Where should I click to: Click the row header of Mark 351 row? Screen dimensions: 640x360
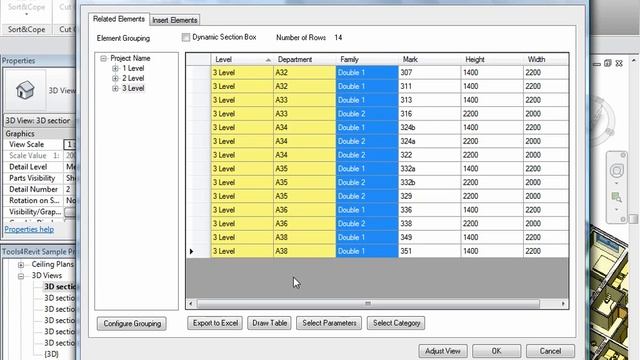pyautogui.click(x=198, y=251)
